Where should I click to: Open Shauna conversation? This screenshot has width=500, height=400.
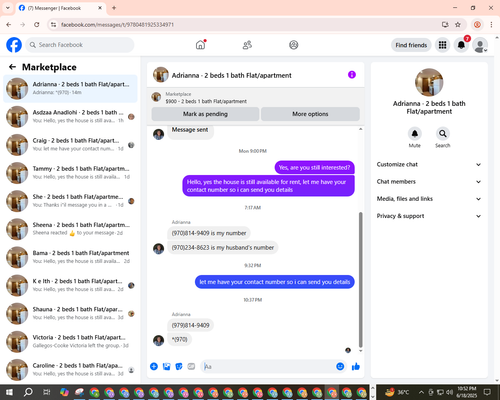pos(70,313)
